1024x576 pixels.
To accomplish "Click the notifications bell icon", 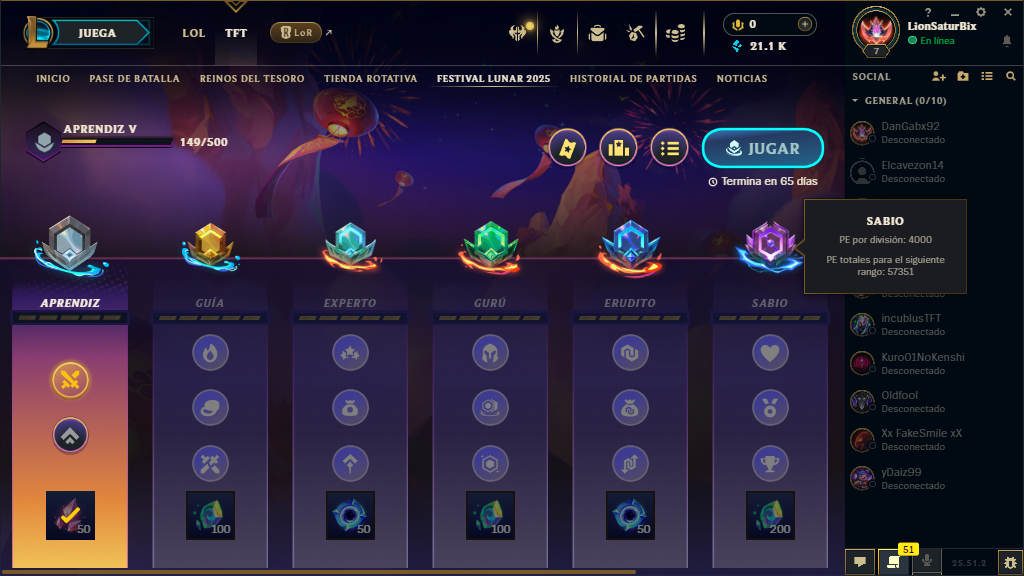I will point(1006,40).
